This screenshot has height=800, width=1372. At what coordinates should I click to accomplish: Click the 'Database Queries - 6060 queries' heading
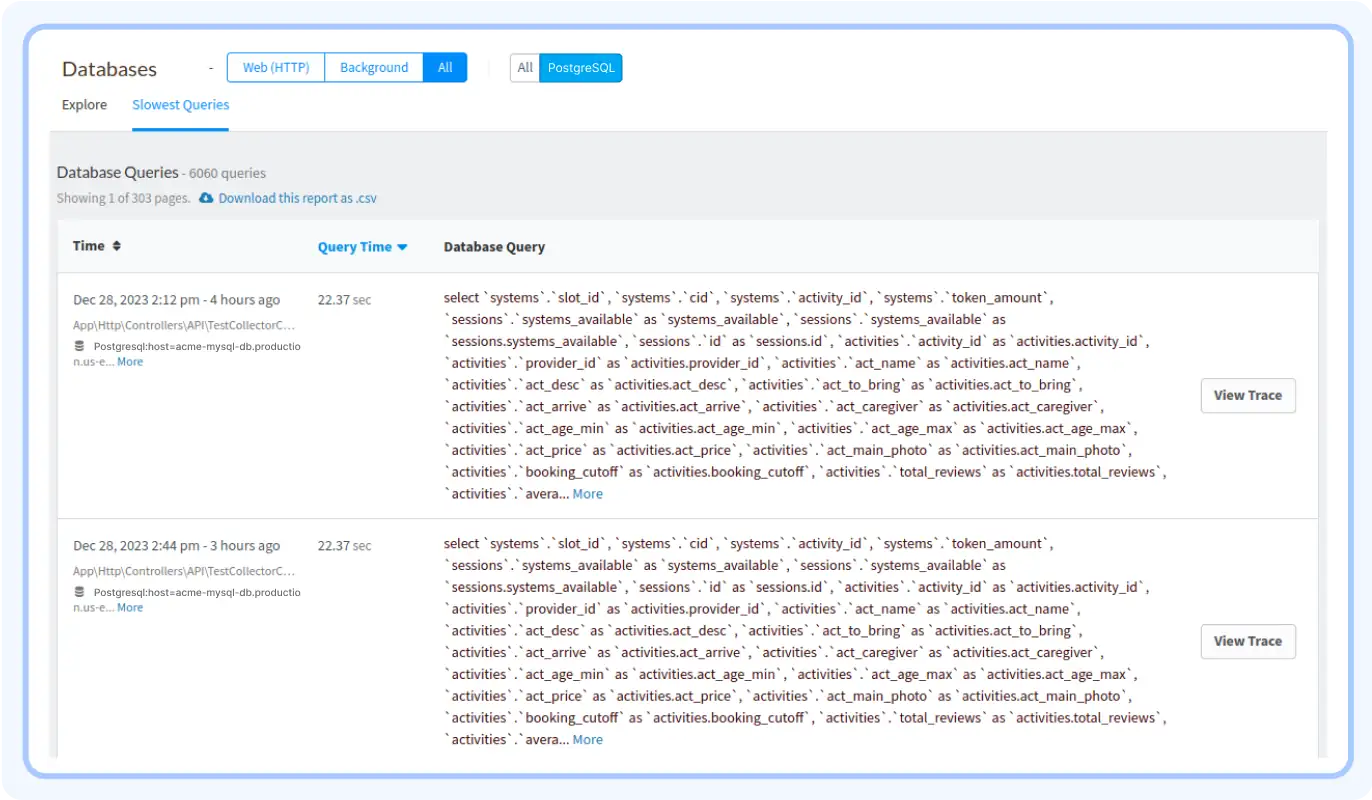click(x=161, y=173)
